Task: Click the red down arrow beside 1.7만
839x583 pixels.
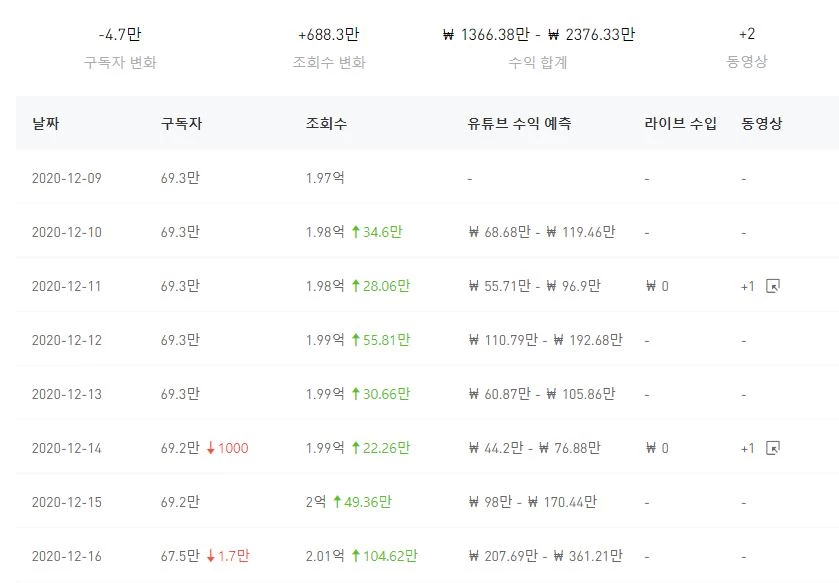Action: [211, 556]
